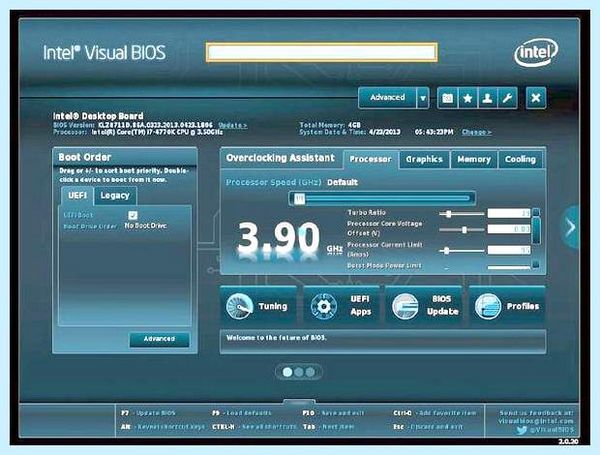This screenshot has height=455, width=600.
Task: Open the calendar icon in top toolbar
Action: click(447, 98)
